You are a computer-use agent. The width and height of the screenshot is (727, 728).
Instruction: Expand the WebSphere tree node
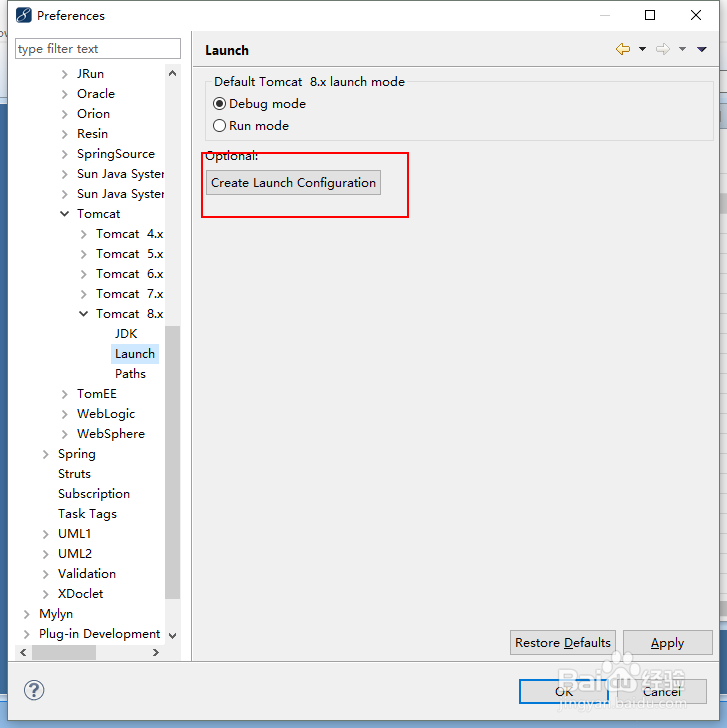[x=65, y=434]
